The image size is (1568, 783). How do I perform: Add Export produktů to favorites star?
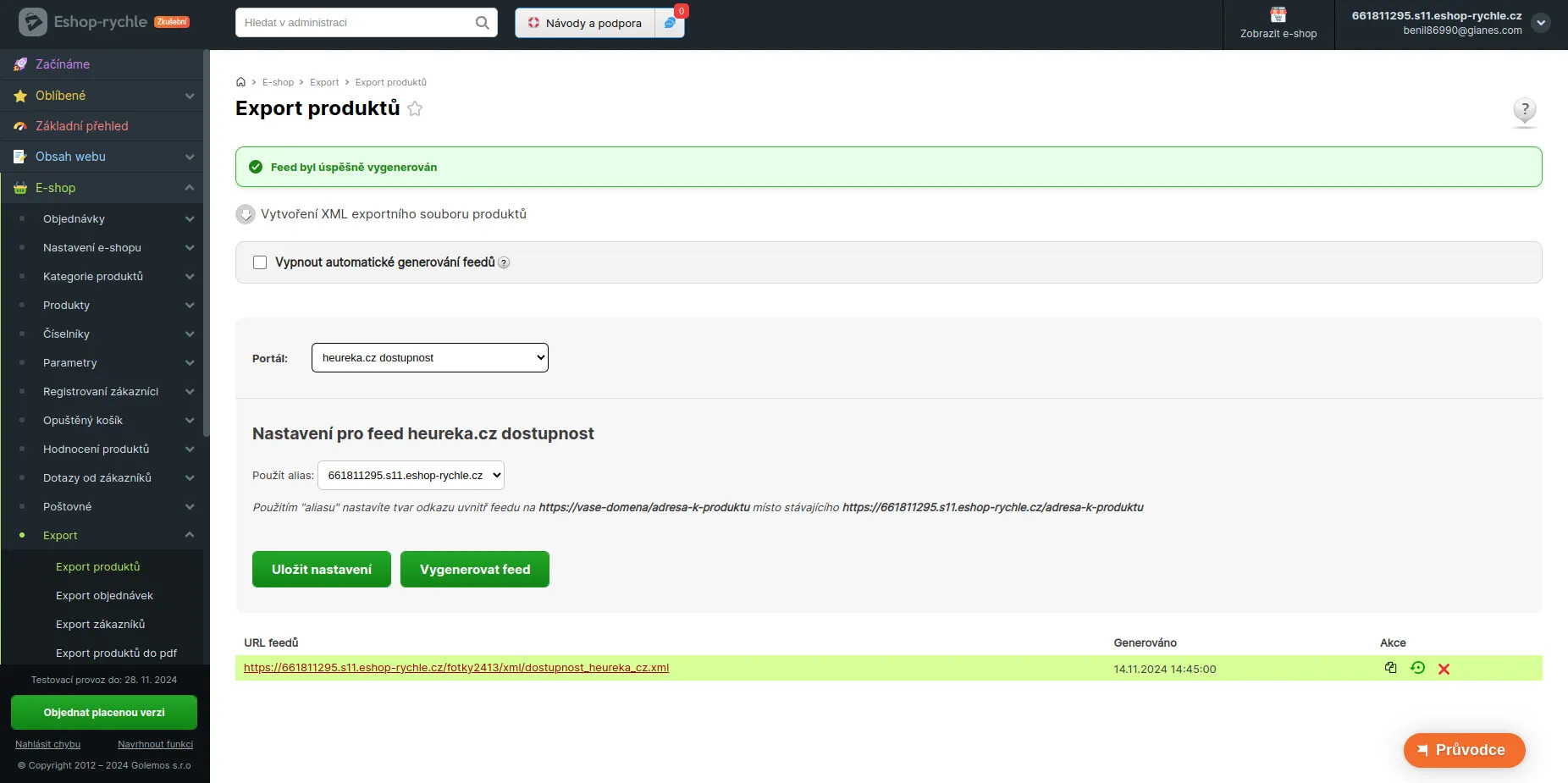tap(415, 108)
